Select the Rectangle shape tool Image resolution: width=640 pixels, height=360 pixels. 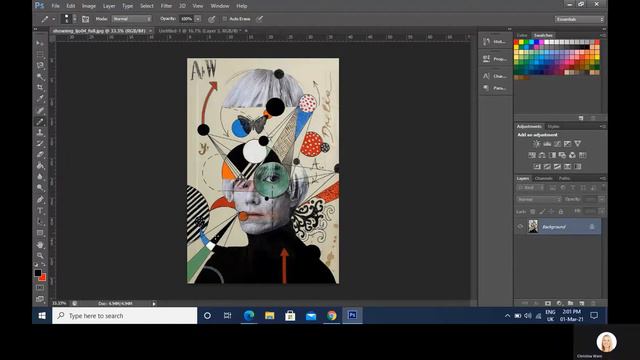[x=40, y=233]
